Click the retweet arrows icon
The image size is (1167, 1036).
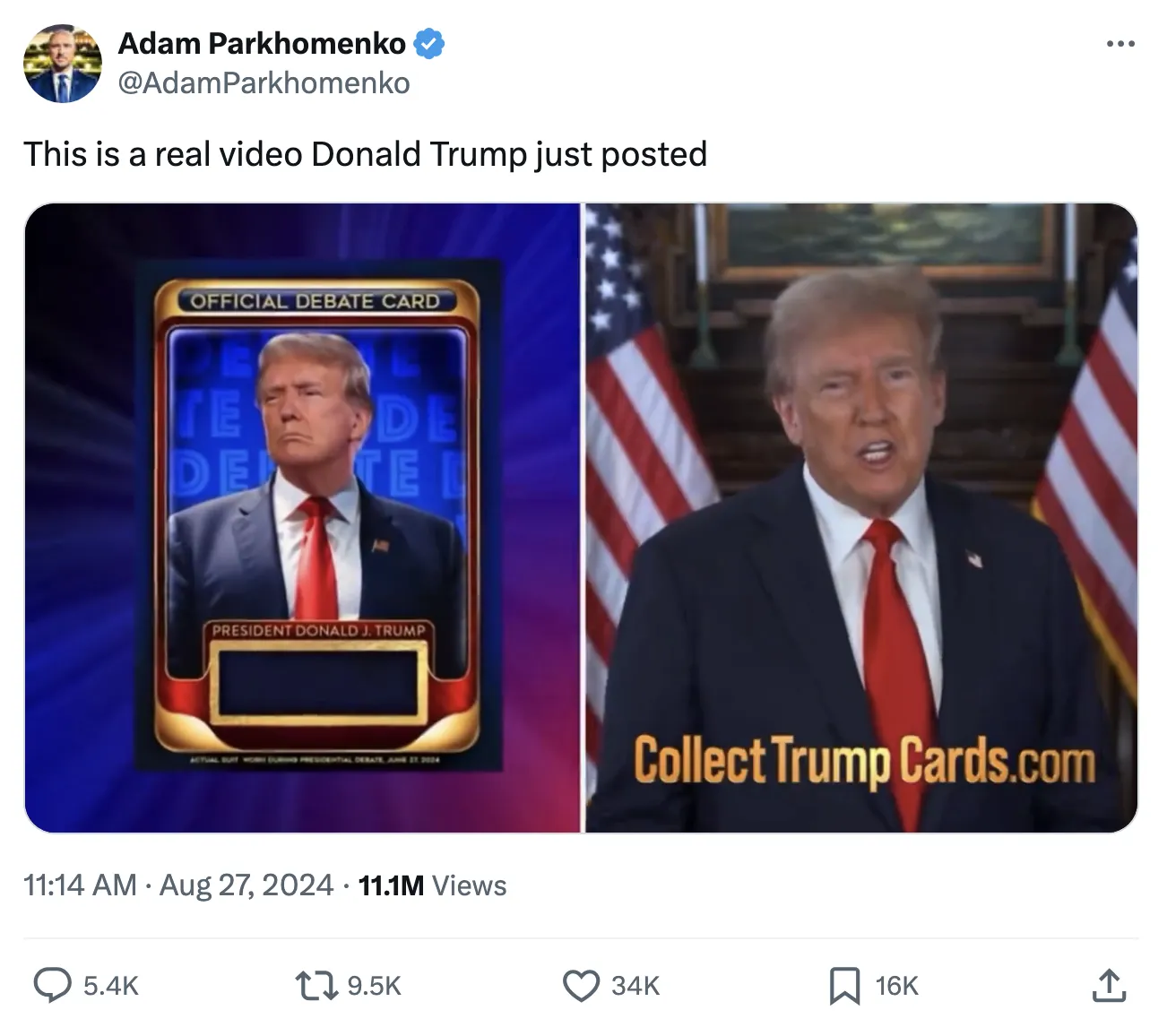coord(316,986)
